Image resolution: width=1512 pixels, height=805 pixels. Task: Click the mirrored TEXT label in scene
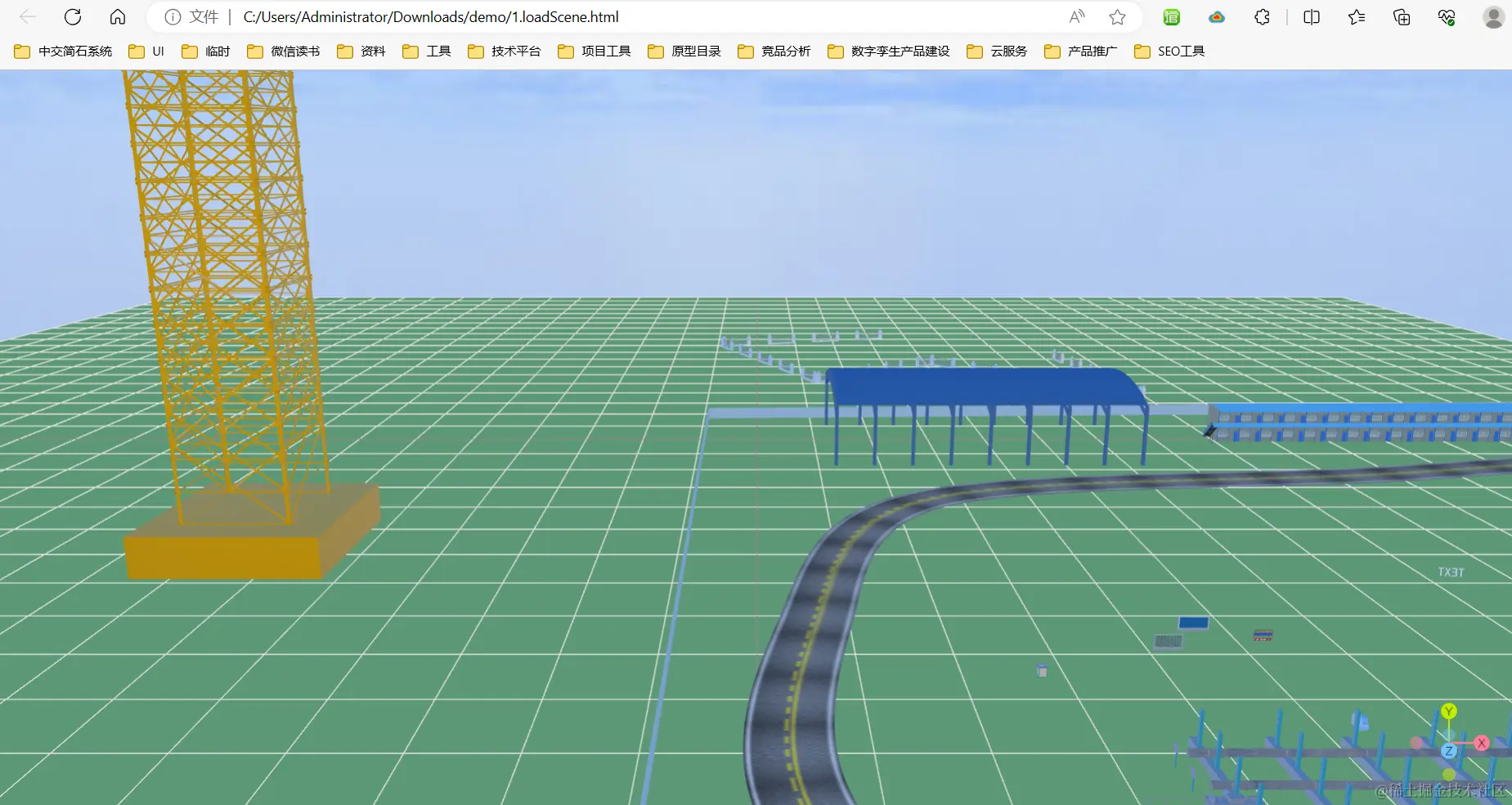pos(1451,572)
